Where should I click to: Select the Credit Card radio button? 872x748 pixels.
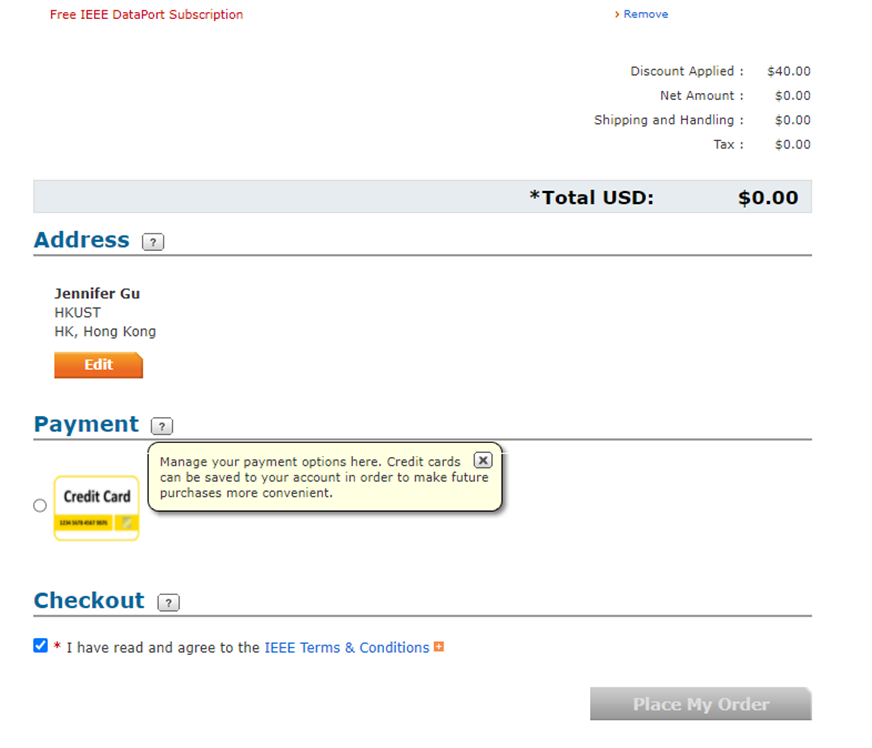coord(40,506)
